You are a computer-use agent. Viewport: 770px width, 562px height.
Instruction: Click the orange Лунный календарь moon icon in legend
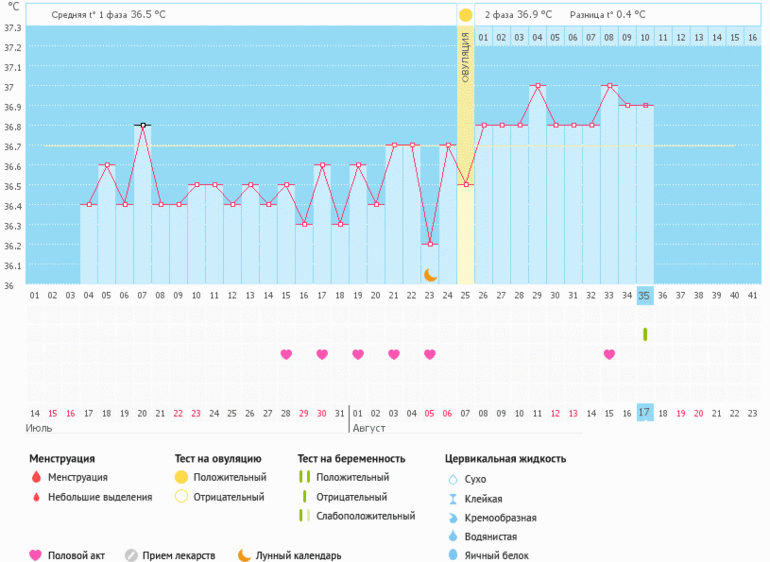pyautogui.click(x=243, y=555)
